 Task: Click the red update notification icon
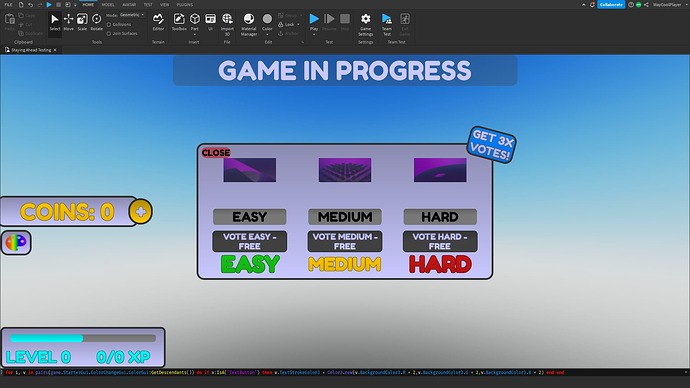click(x=592, y=4)
